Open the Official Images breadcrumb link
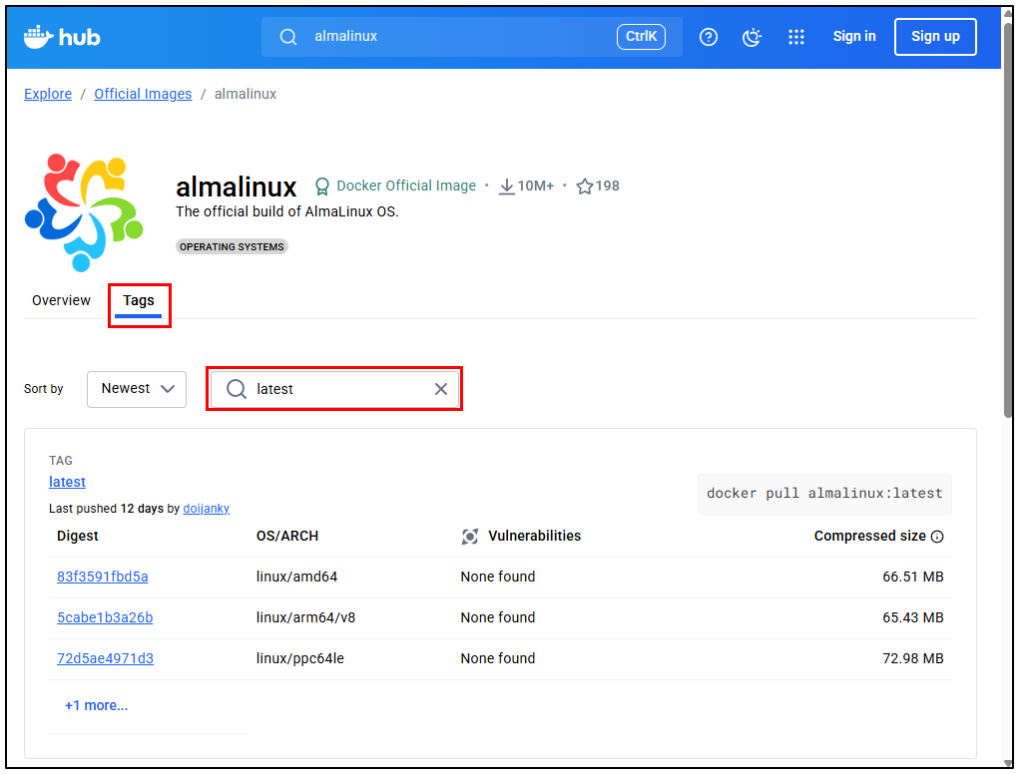 pos(143,94)
